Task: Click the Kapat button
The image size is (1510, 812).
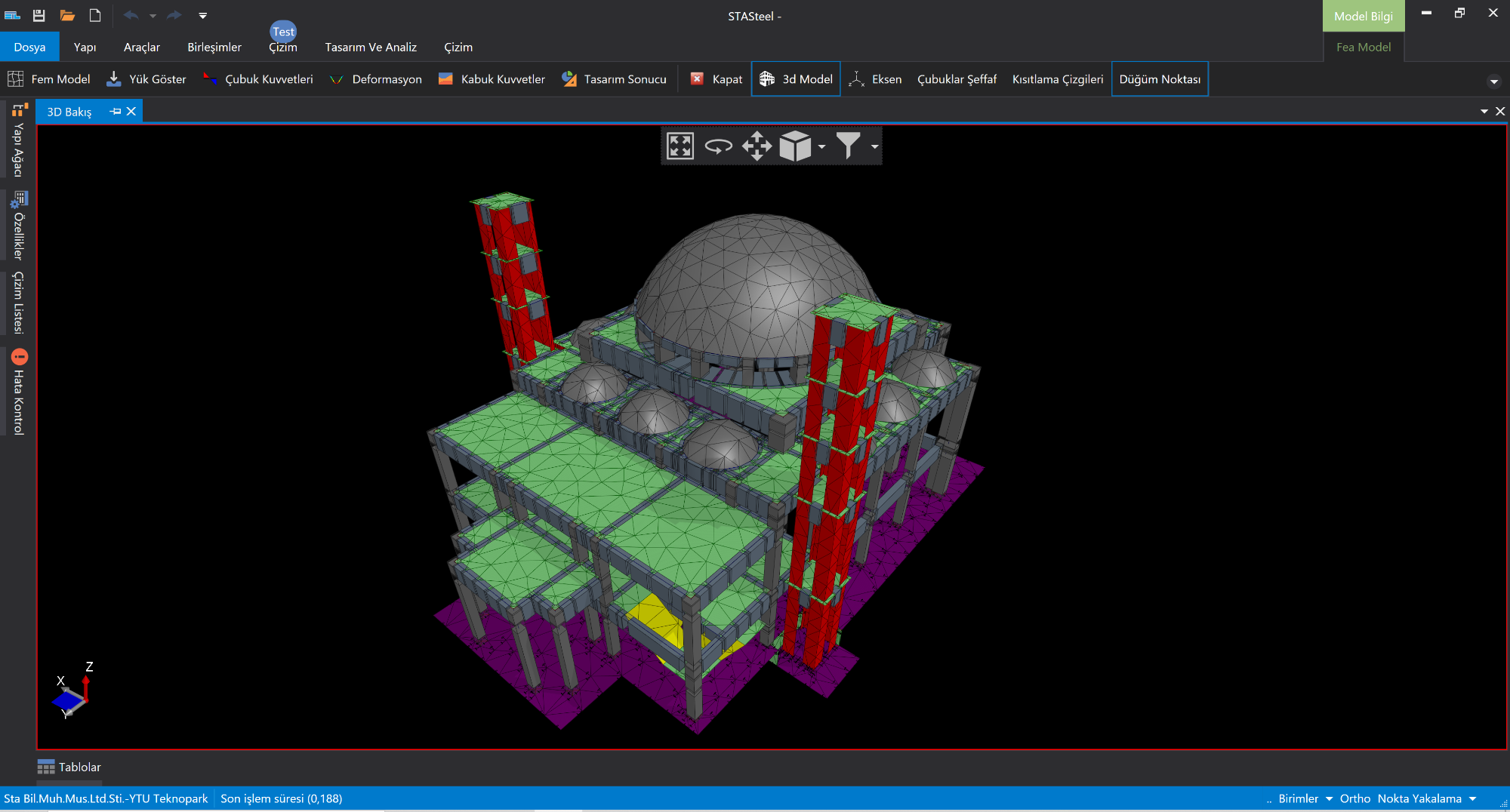Action: click(717, 79)
